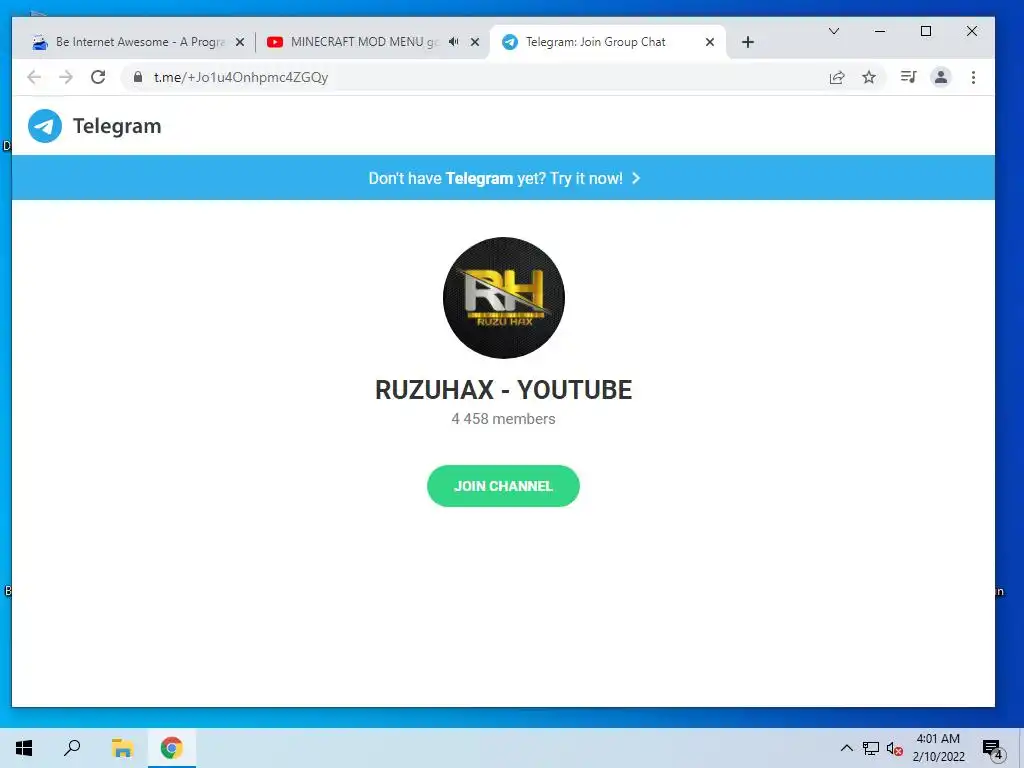Go forward with the browser forward arrow
This screenshot has height=768, width=1024.
click(66, 77)
